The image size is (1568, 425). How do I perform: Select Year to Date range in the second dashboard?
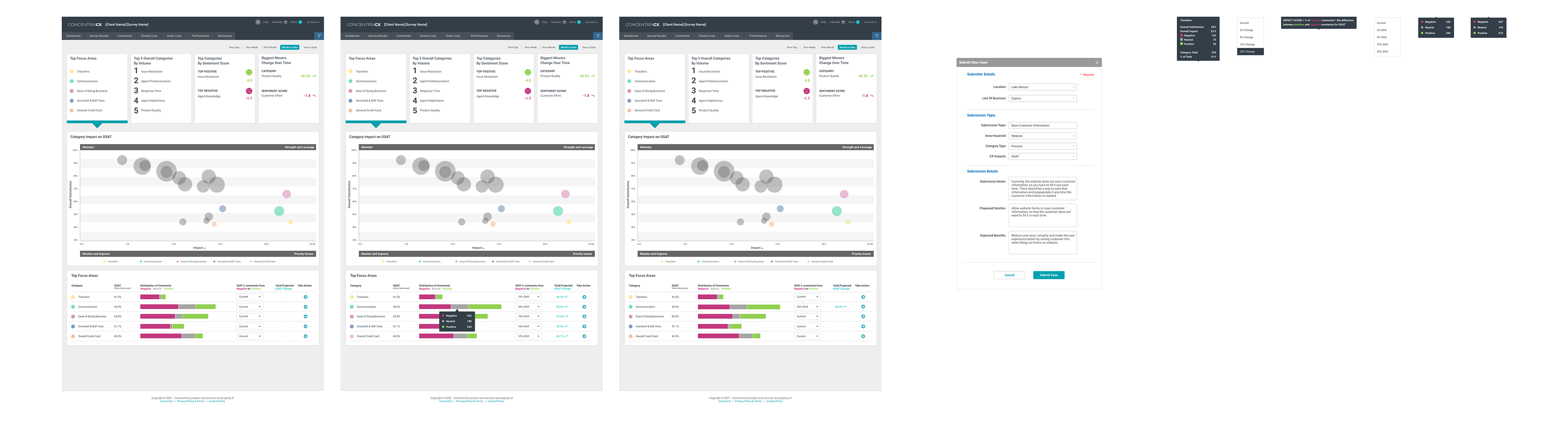coord(588,47)
